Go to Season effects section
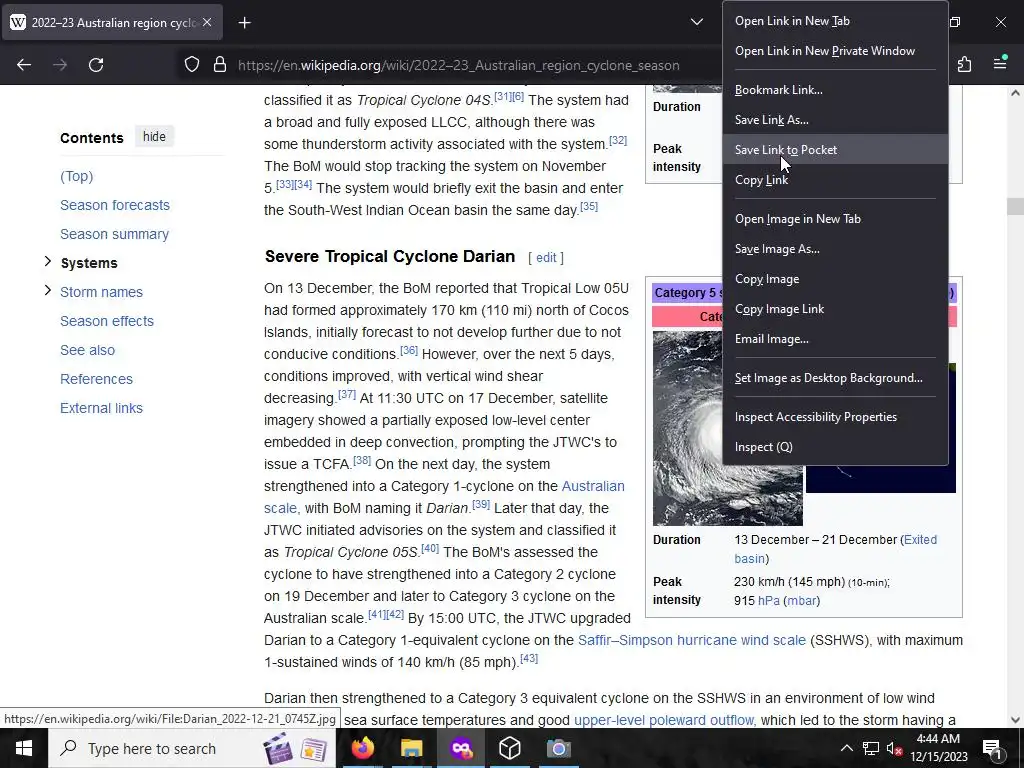This screenshot has height=768, width=1024. pyautogui.click(x=107, y=321)
